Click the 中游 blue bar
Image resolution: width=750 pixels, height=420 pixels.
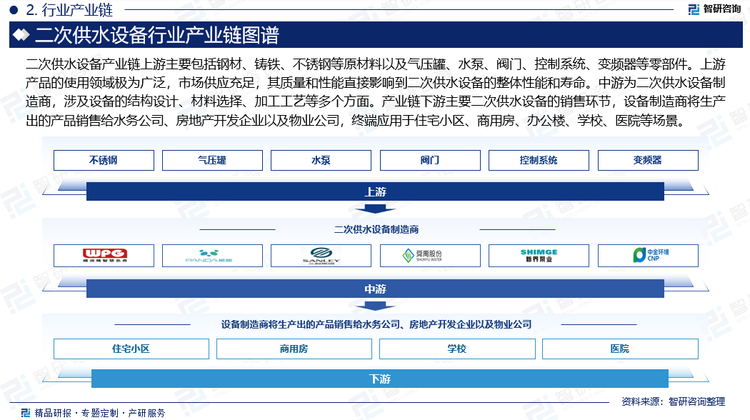[375, 289]
